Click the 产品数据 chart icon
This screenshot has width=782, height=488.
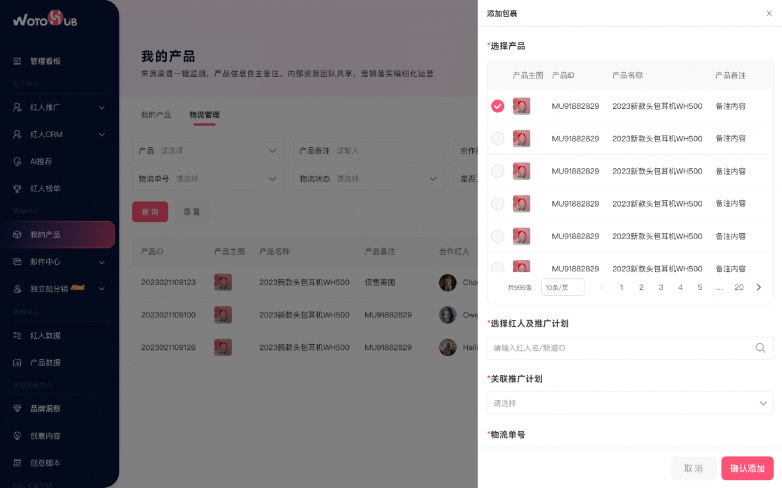(x=17, y=362)
